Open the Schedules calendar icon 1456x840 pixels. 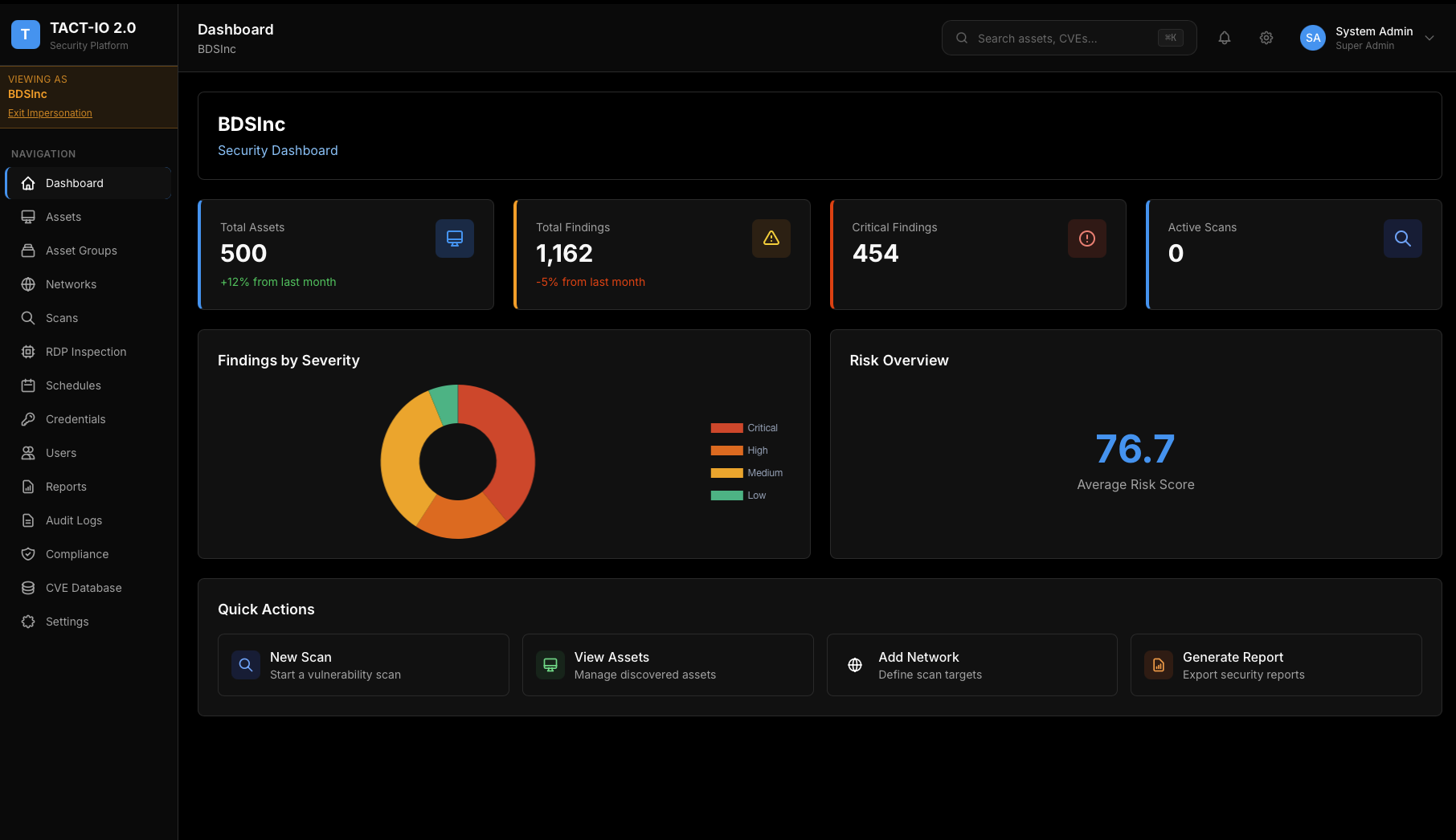[28, 385]
